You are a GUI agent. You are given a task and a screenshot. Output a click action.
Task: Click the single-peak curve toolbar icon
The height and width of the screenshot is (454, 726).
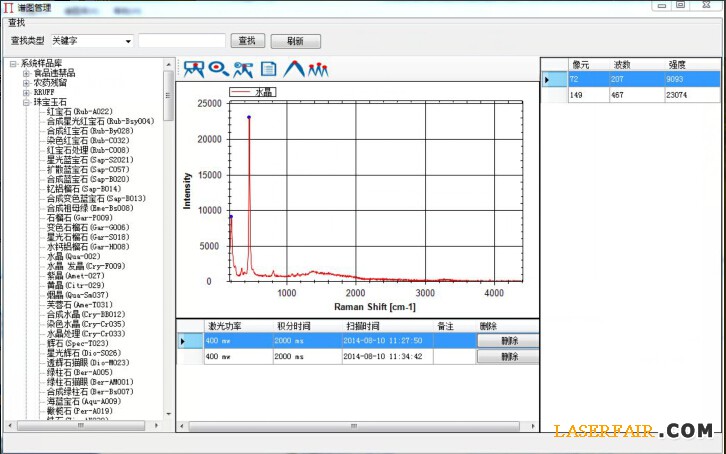click(x=294, y=68)
